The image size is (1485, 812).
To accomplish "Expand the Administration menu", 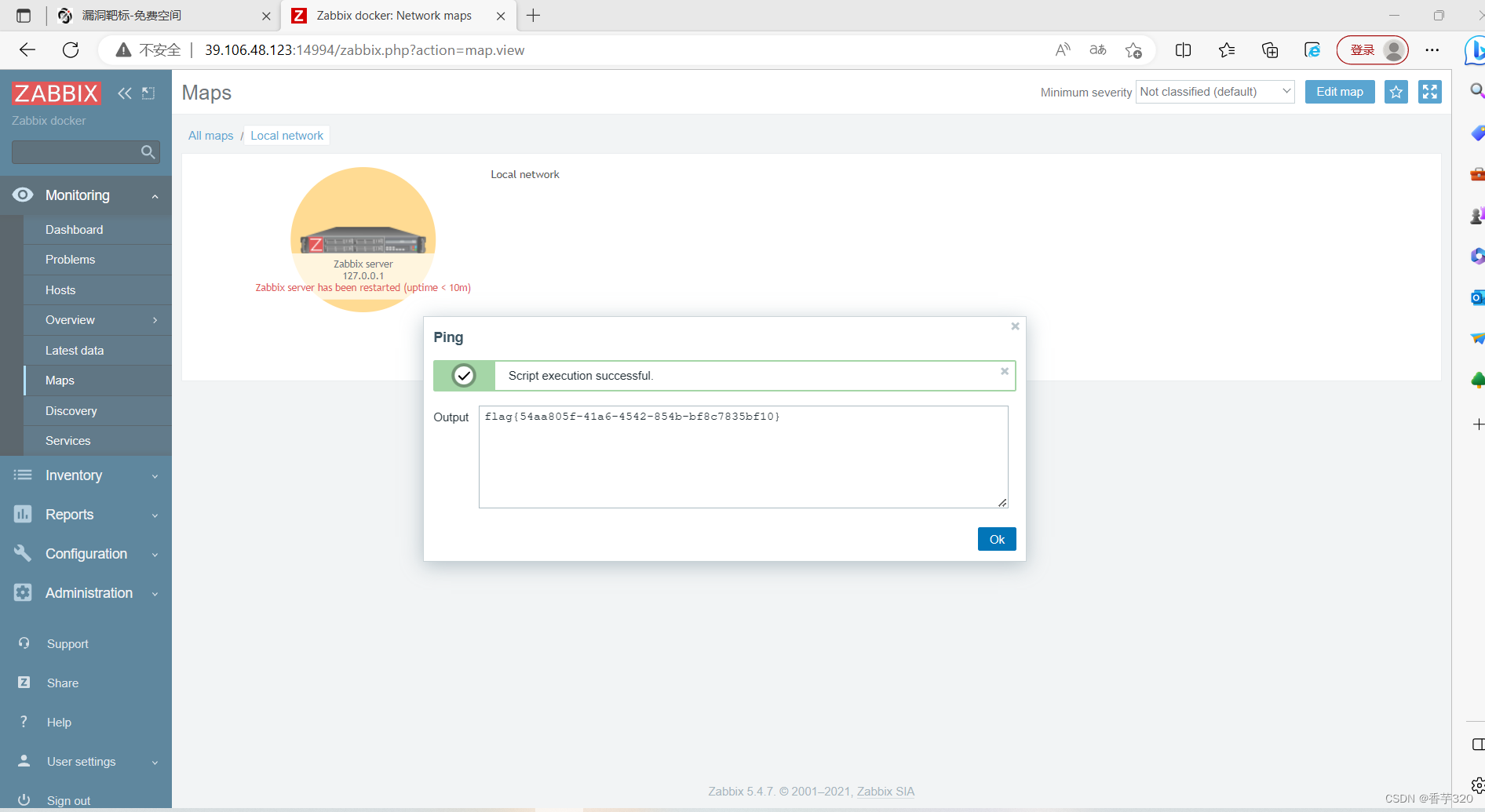I will pos(155,593).
